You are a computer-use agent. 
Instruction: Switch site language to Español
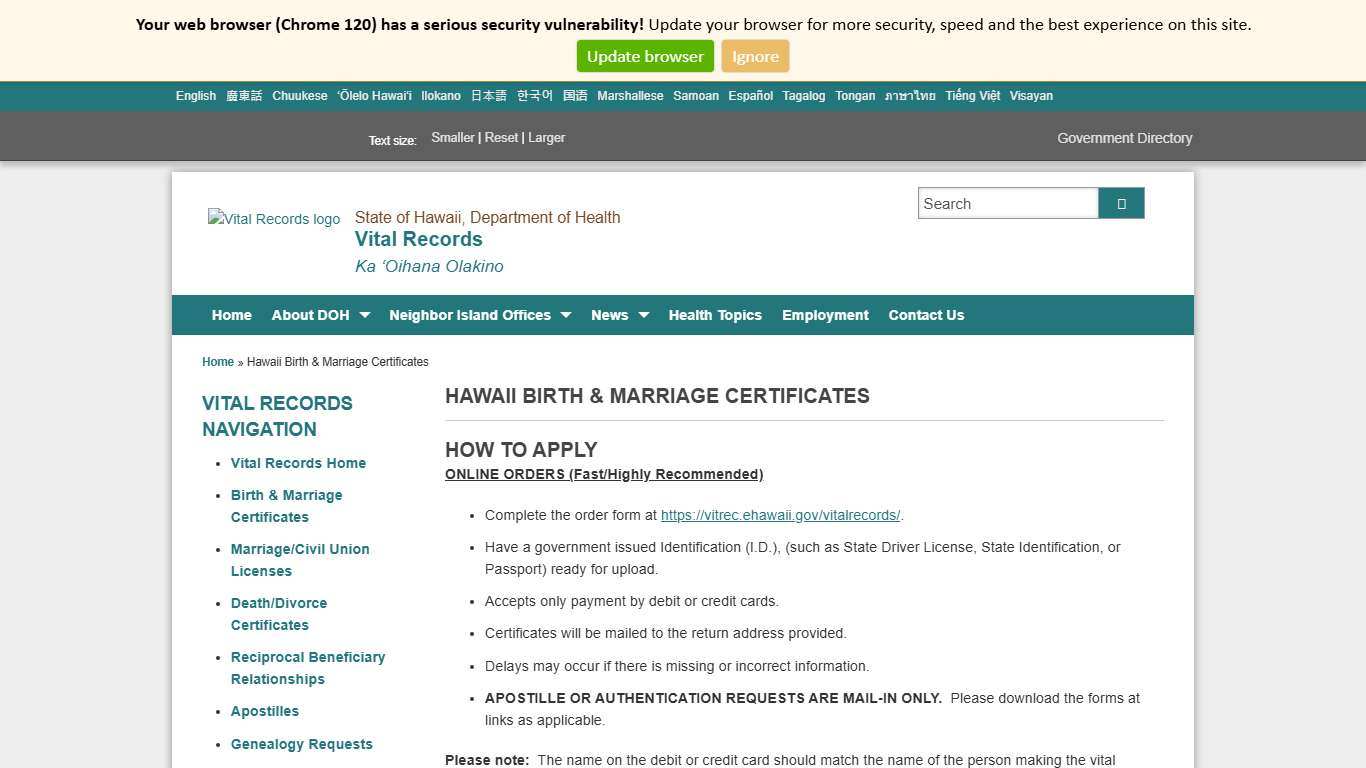pos(750,95)
